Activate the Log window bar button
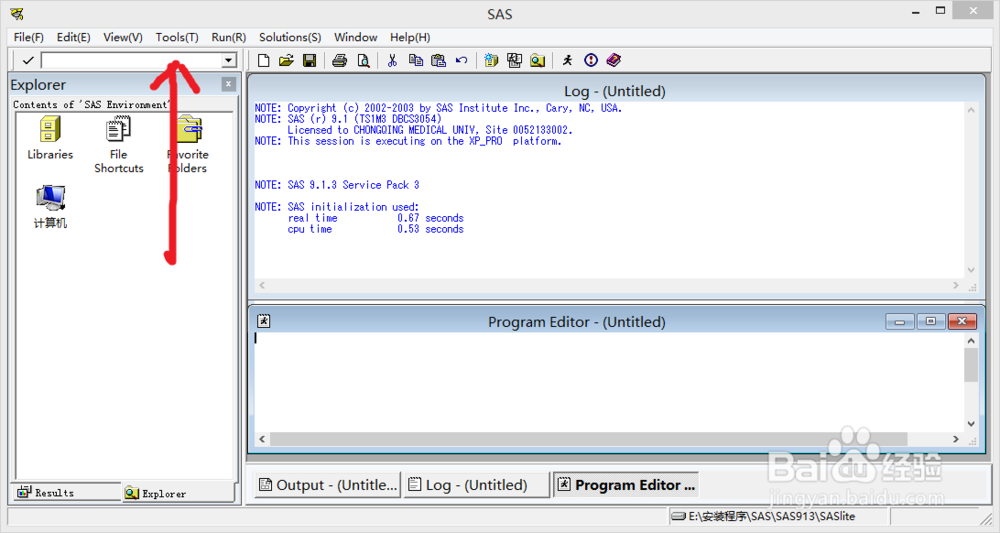This screenshot has width=1000, height=533. (476, 485)
